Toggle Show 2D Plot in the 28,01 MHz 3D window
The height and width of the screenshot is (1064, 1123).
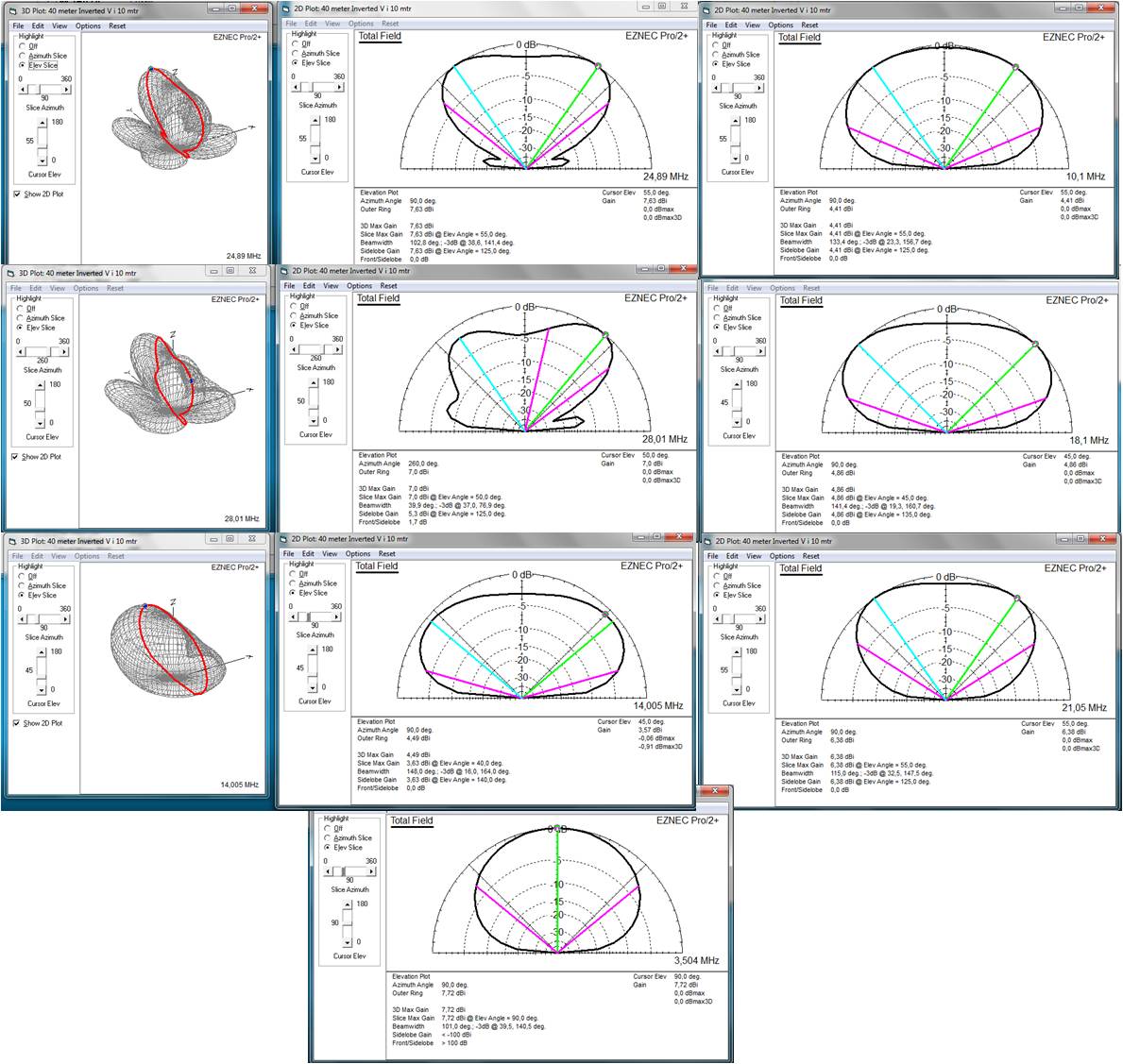(x=17, y=457)
